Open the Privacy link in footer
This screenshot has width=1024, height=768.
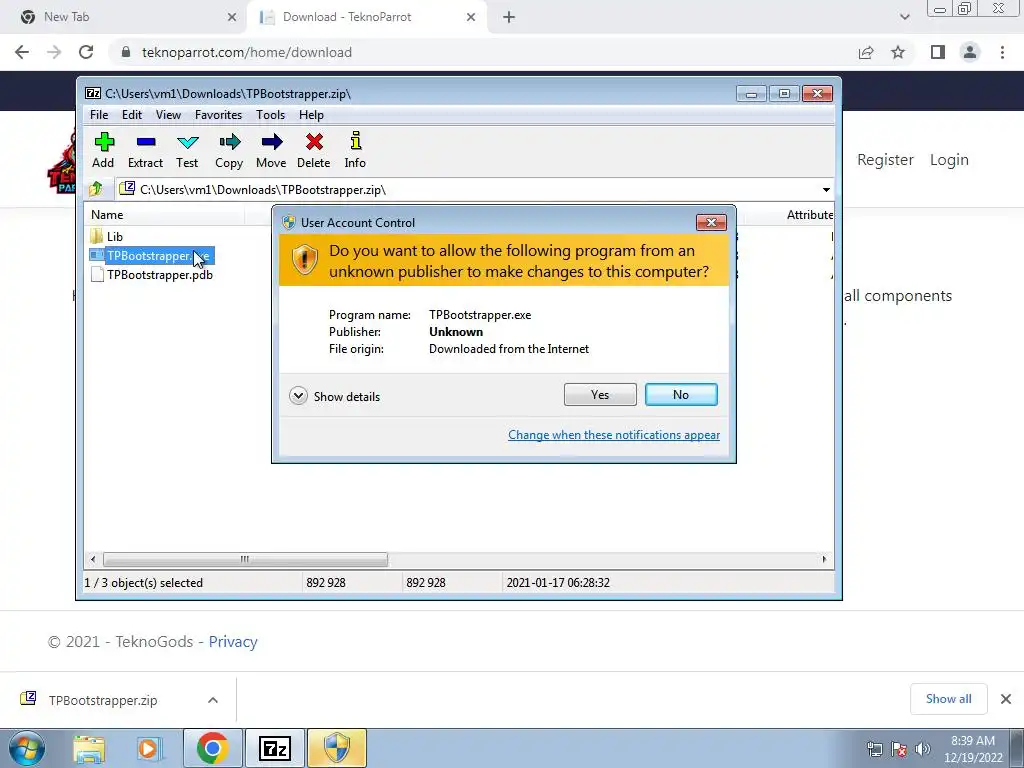[x=233, y=642]
